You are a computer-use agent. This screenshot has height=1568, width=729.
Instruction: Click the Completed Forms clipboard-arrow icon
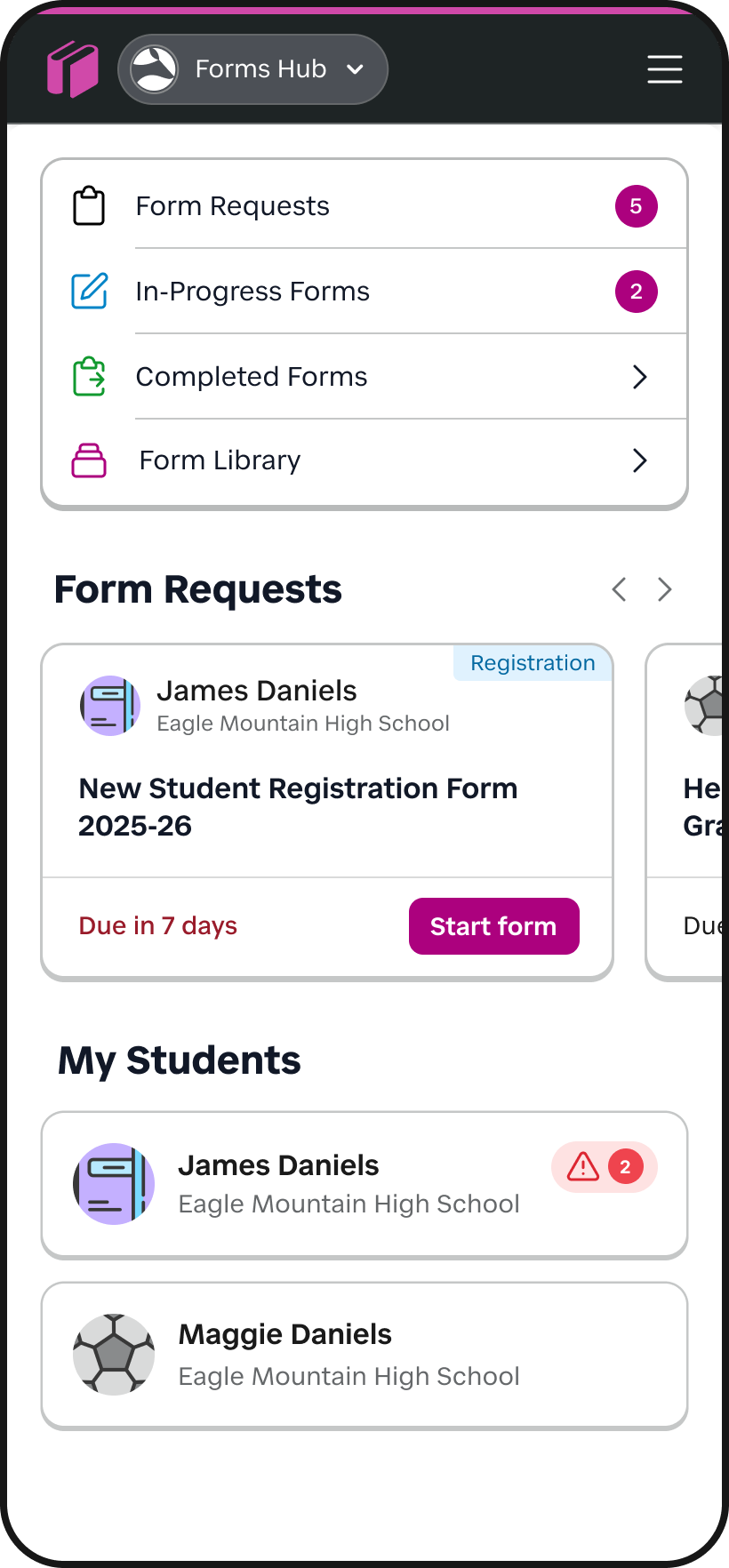[89, 377]
